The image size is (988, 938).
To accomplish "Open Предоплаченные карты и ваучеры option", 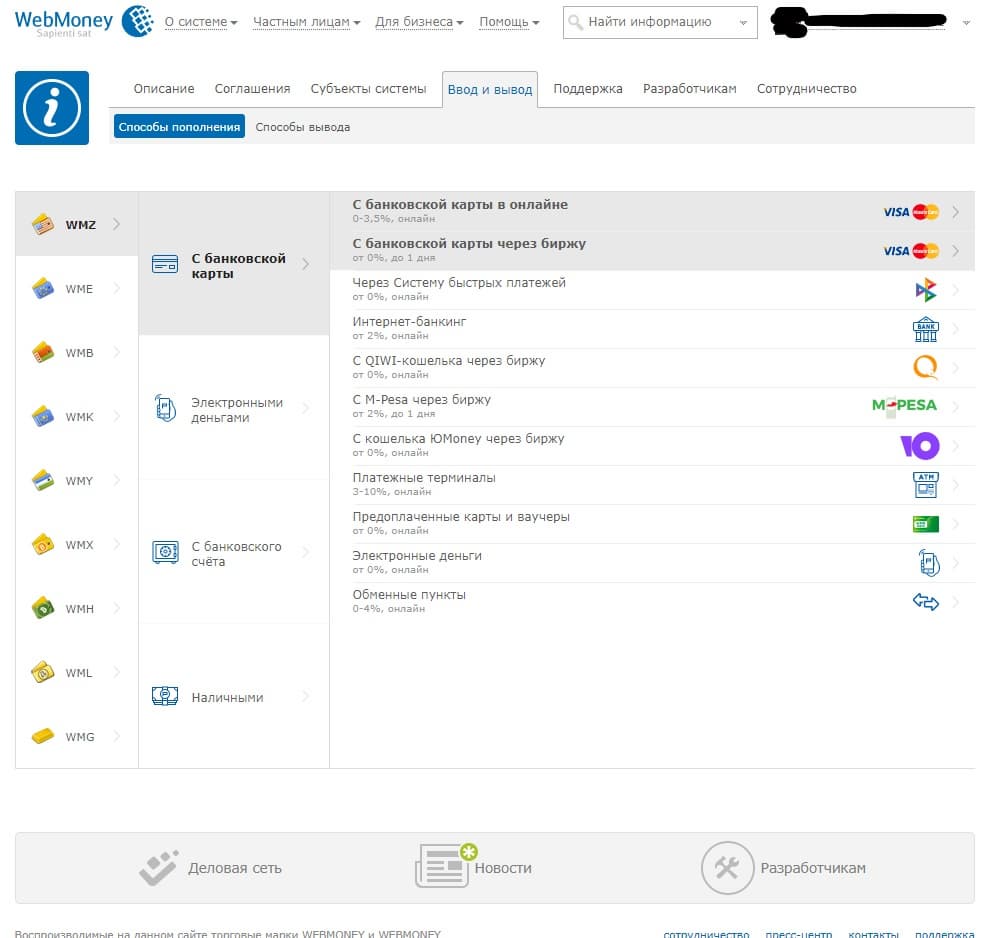I will coord(652,524).
